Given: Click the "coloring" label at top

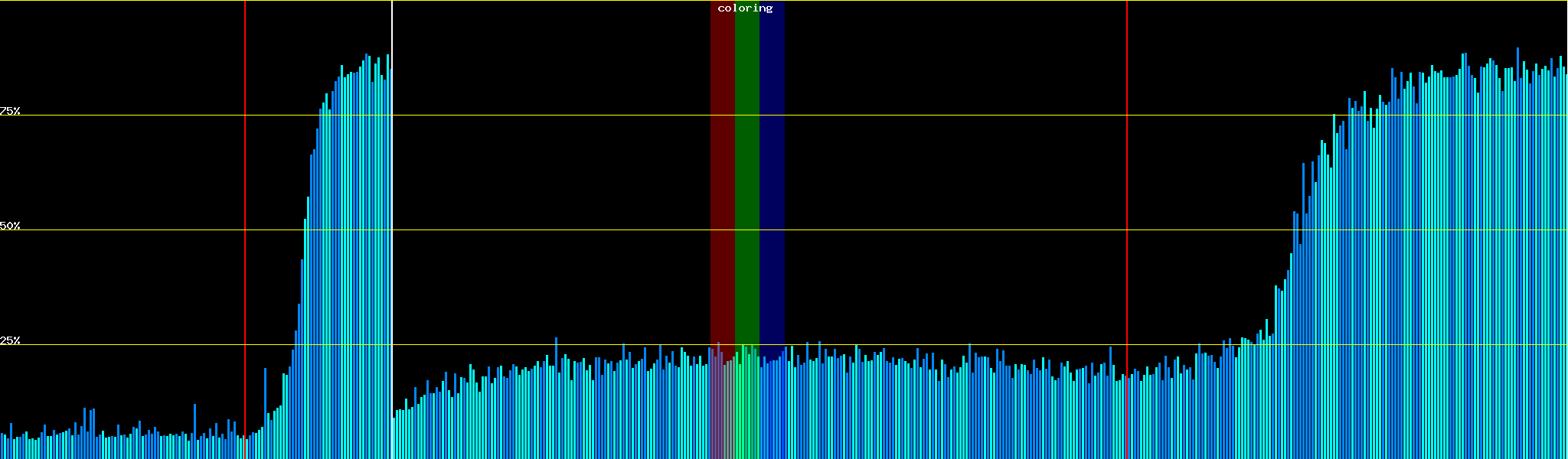Looking at the screenshot, I should click(x=745, y=8).
